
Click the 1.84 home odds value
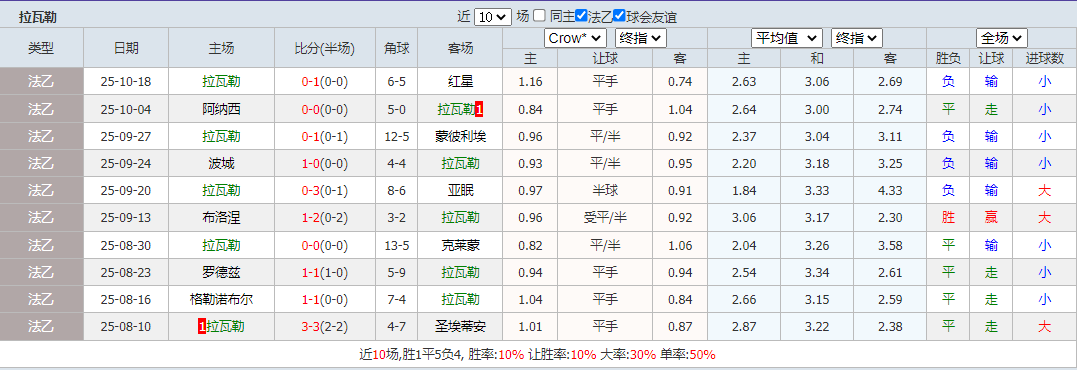pyautogui.click(x=744, y=191)
